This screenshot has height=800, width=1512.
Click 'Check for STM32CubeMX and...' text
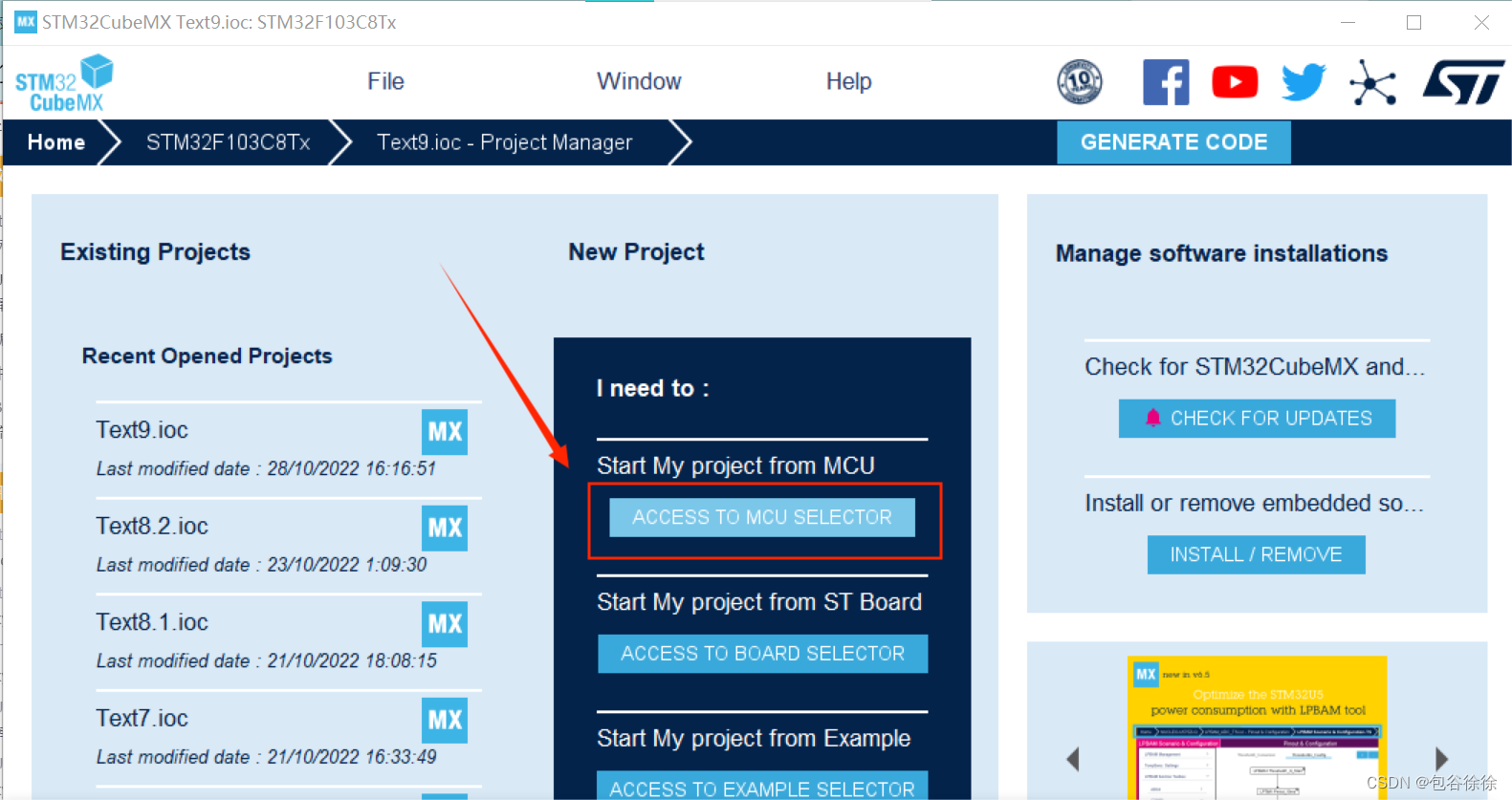click(1255, 366)
